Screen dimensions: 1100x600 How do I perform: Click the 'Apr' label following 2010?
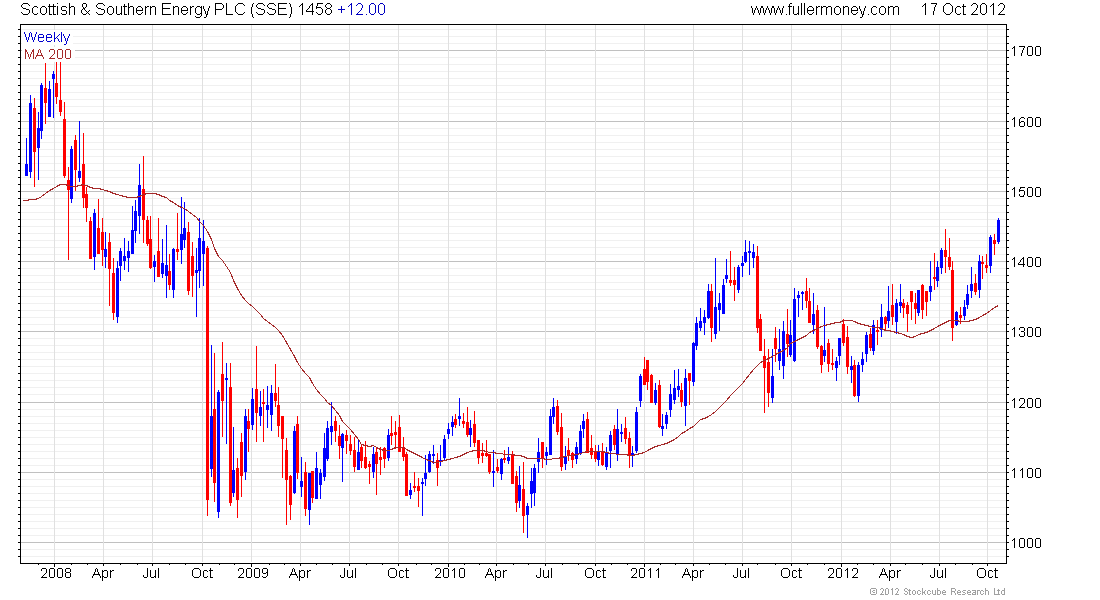(x=495, y=574)
